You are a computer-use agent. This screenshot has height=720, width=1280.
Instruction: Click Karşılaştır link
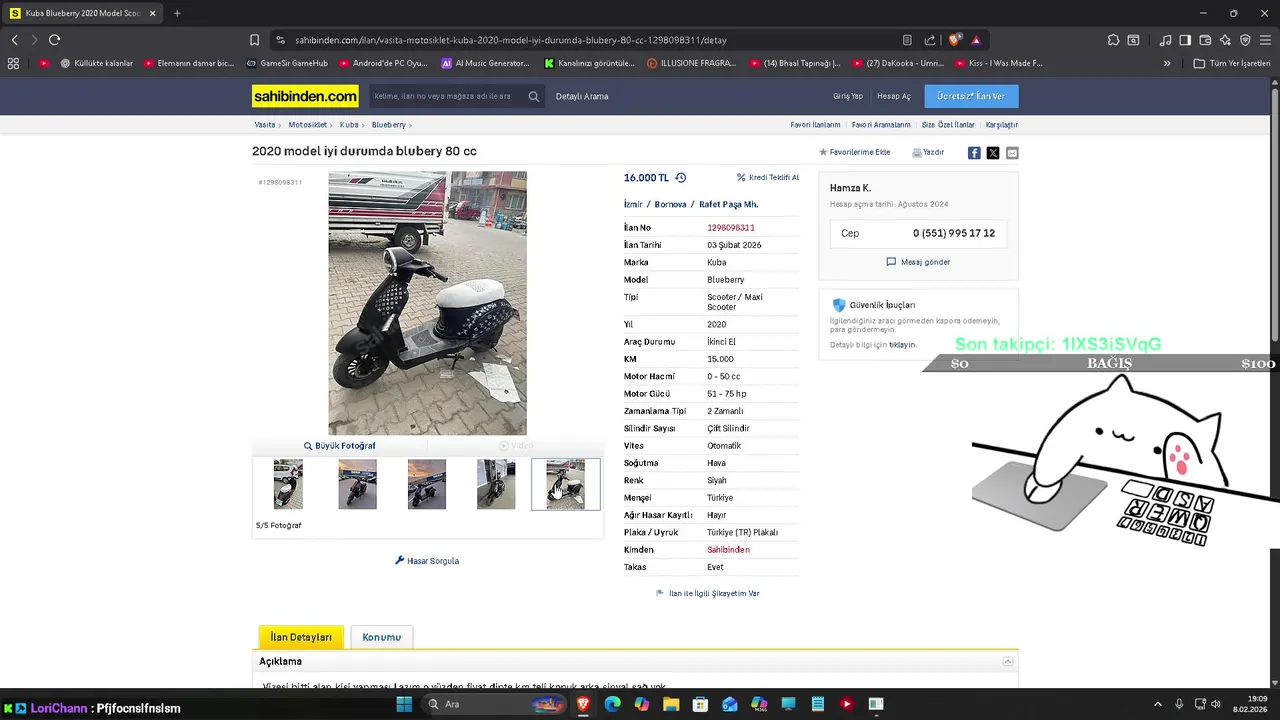coord(1002,125)
